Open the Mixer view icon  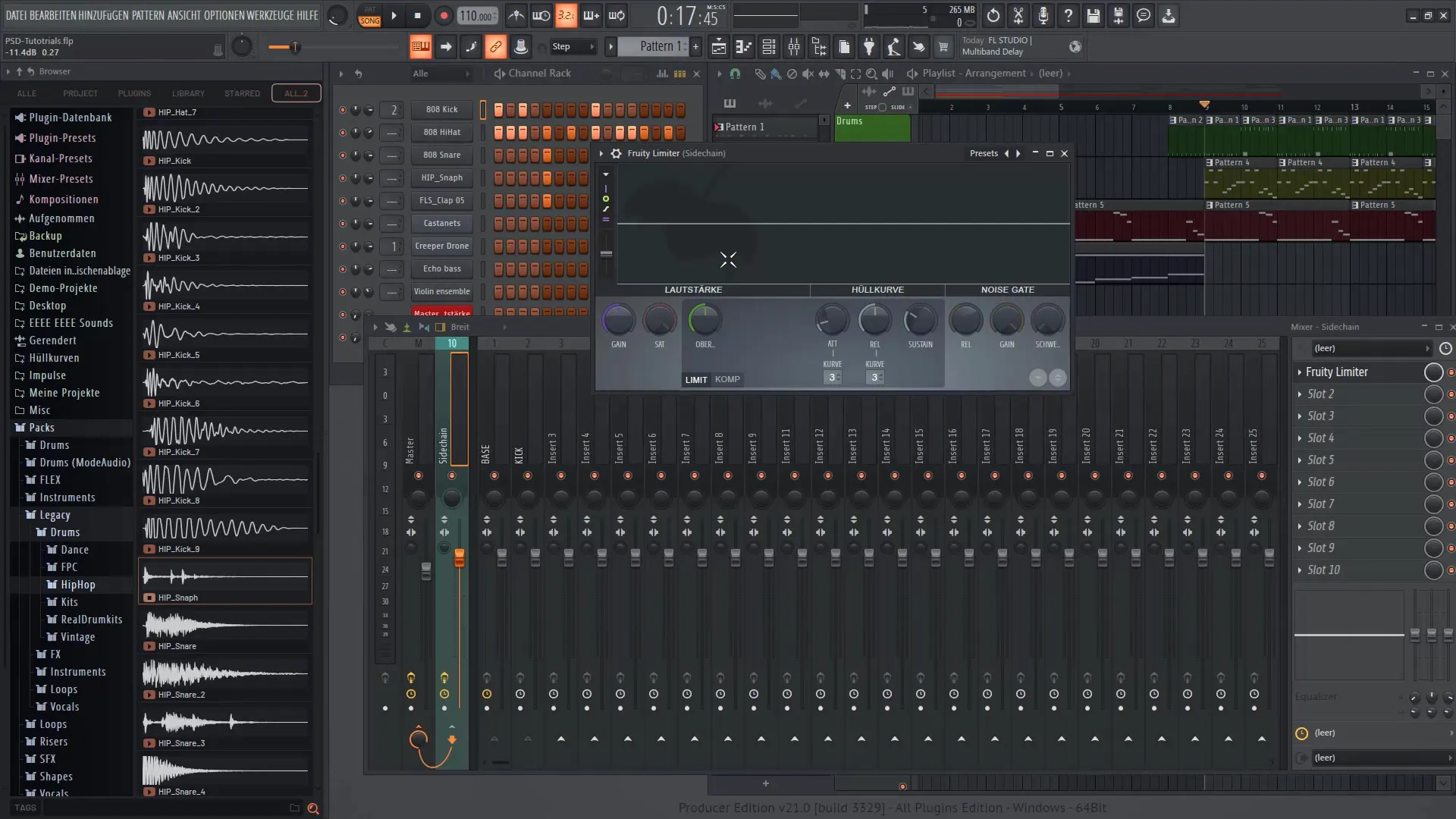coord(794,47)
